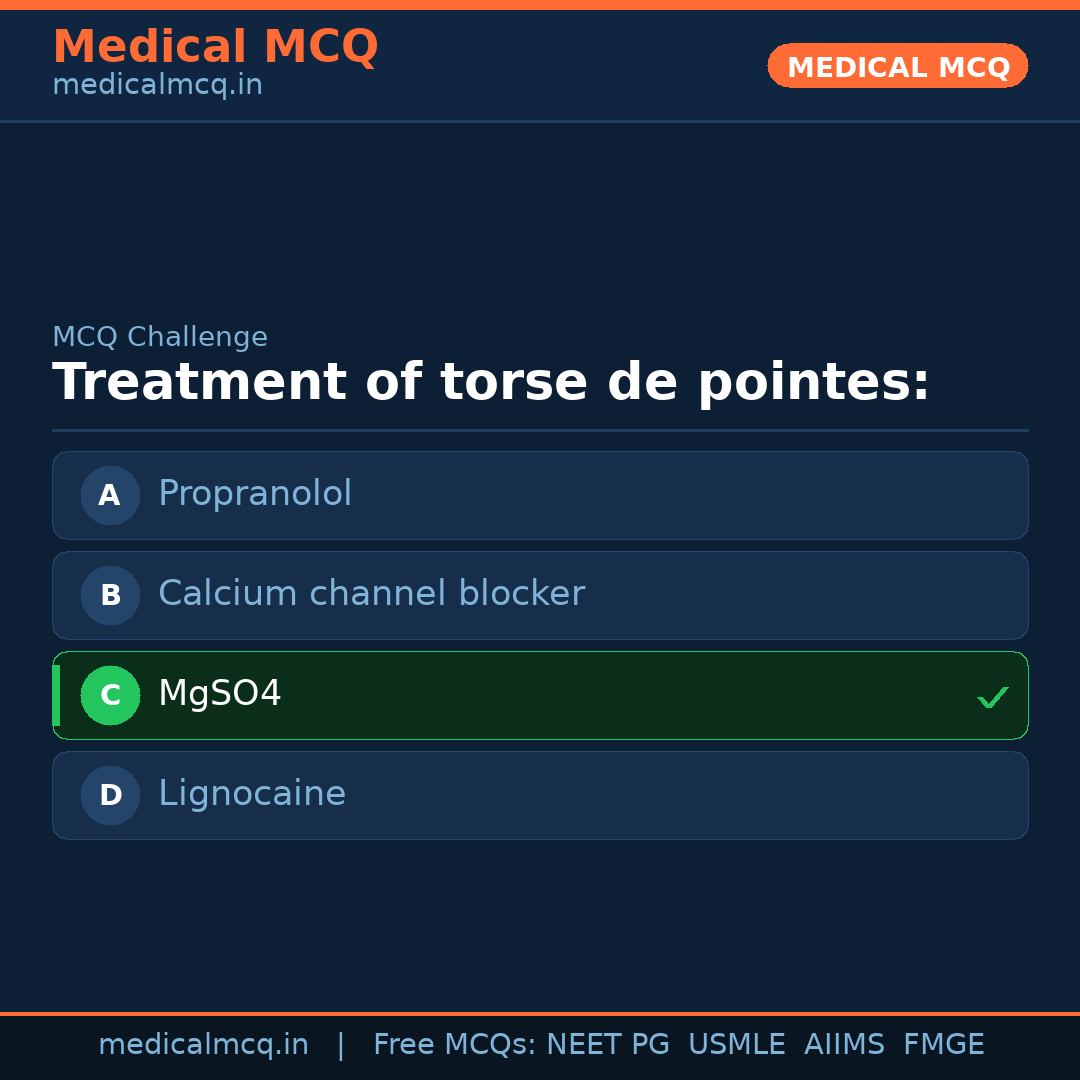Viewport: 1080px width, 1080px height.
Task: Click the NEET PG footer label
Action: pyautogui.click(x=607, y=1044)
